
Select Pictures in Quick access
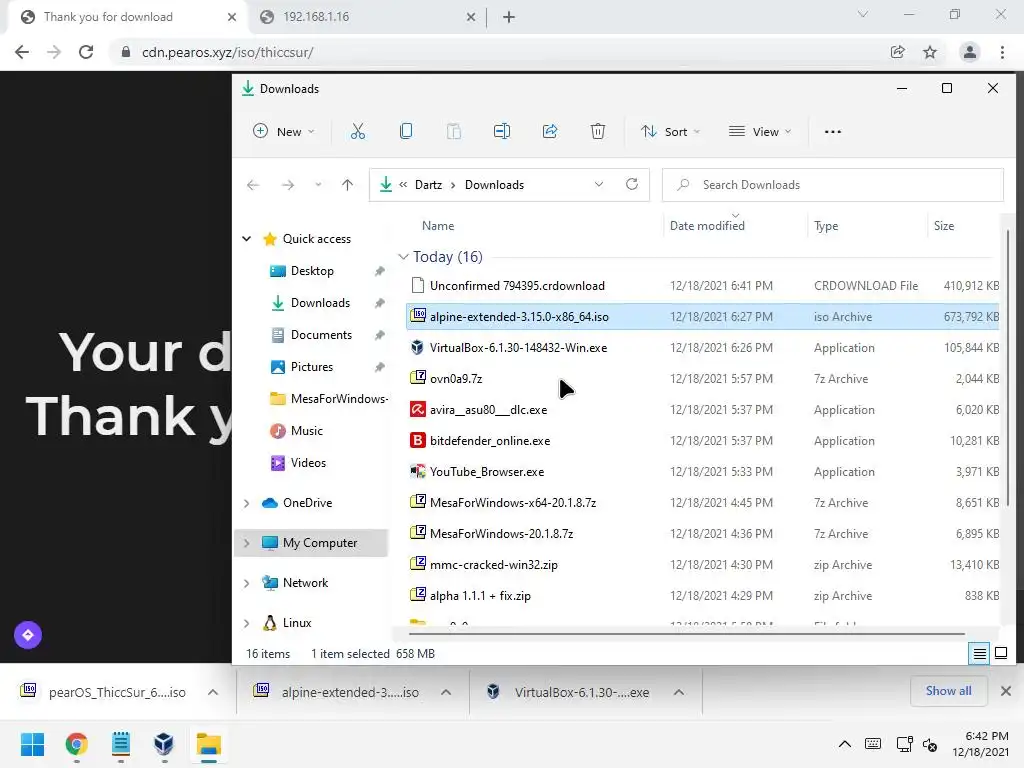pyautogui.click(x=312, y=367)
